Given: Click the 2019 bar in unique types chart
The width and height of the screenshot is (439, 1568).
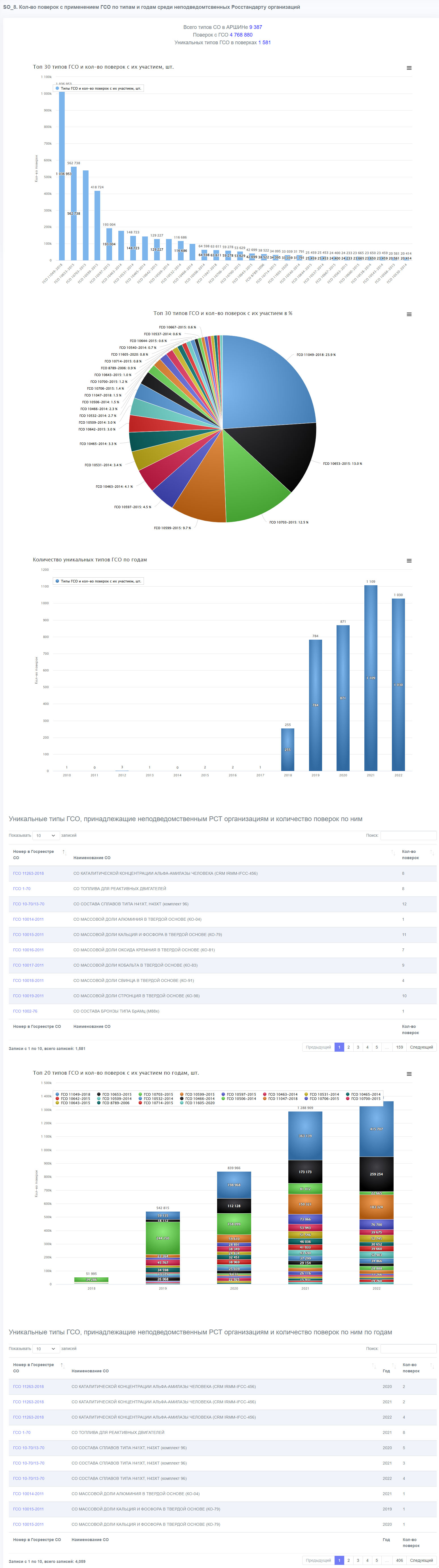Looking at the screenshot, I should coord(315,705).
